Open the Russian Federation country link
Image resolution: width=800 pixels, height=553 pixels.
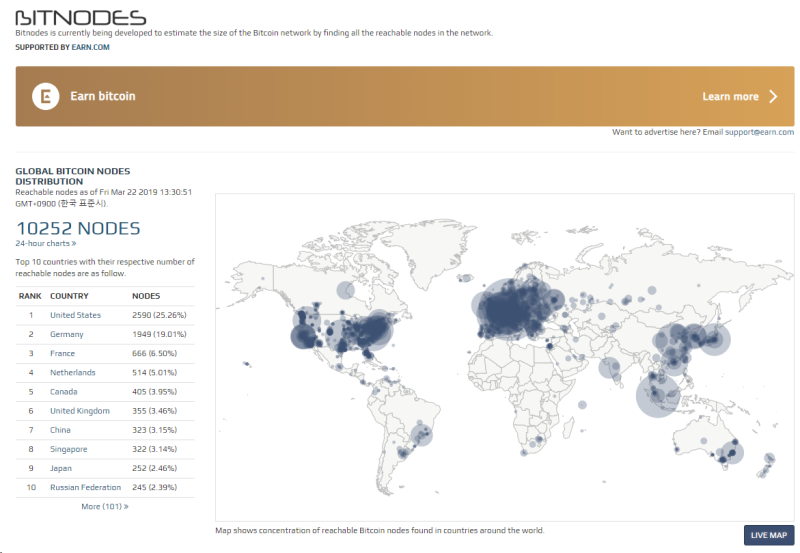tap(85, 487)
